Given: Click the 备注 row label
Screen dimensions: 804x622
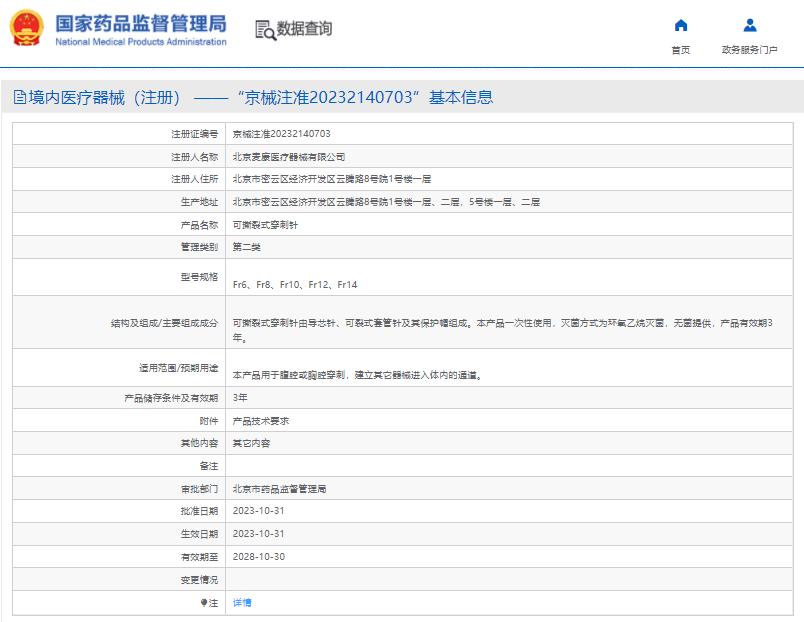Looking at the screenshot, I should tap(209, 466).
